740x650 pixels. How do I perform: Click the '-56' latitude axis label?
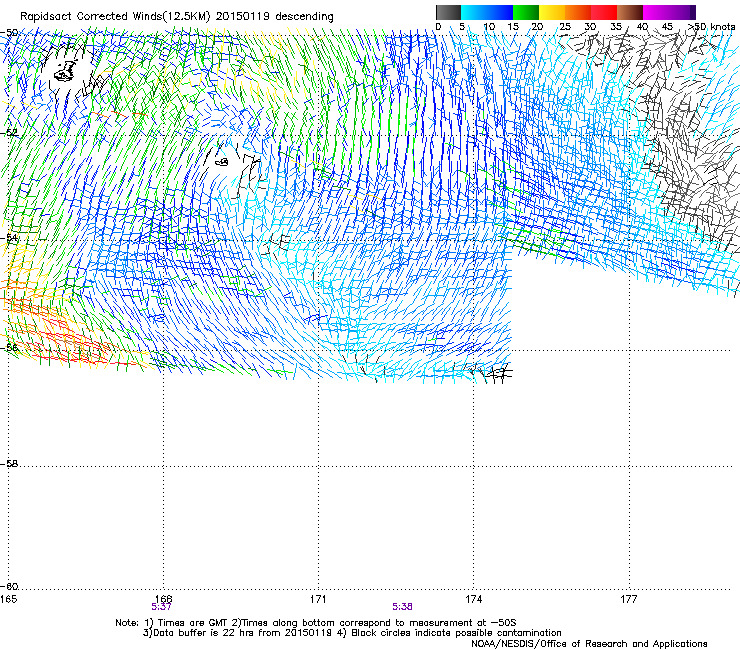pos(9,347)
